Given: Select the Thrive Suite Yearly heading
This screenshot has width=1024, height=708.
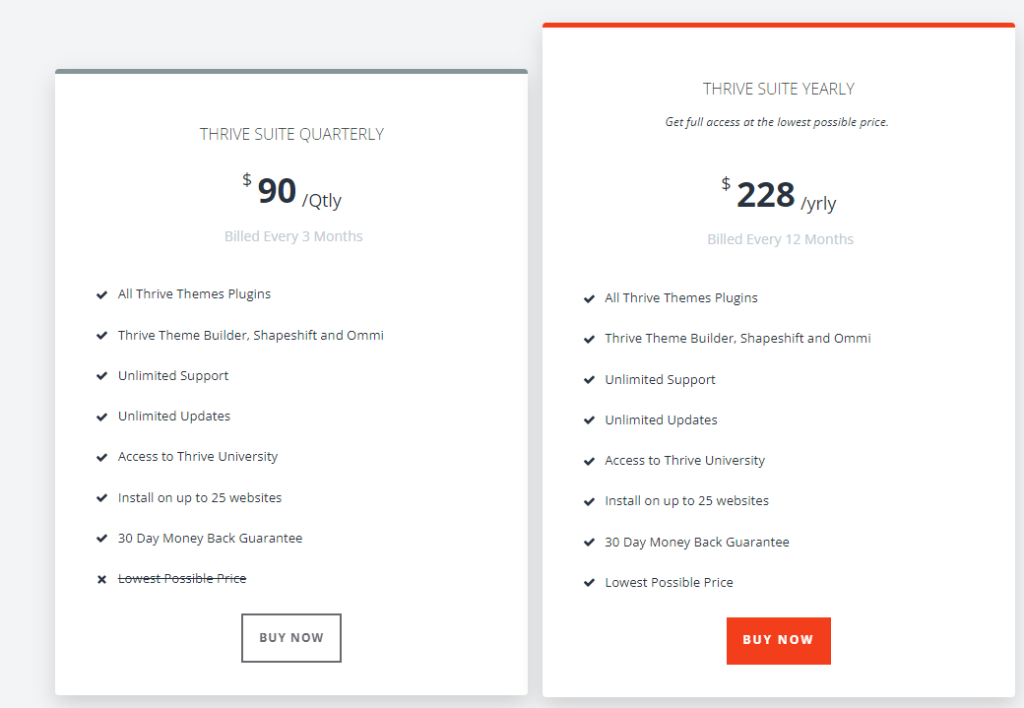Looking at the screenshot, I should (x=778, y=89).
